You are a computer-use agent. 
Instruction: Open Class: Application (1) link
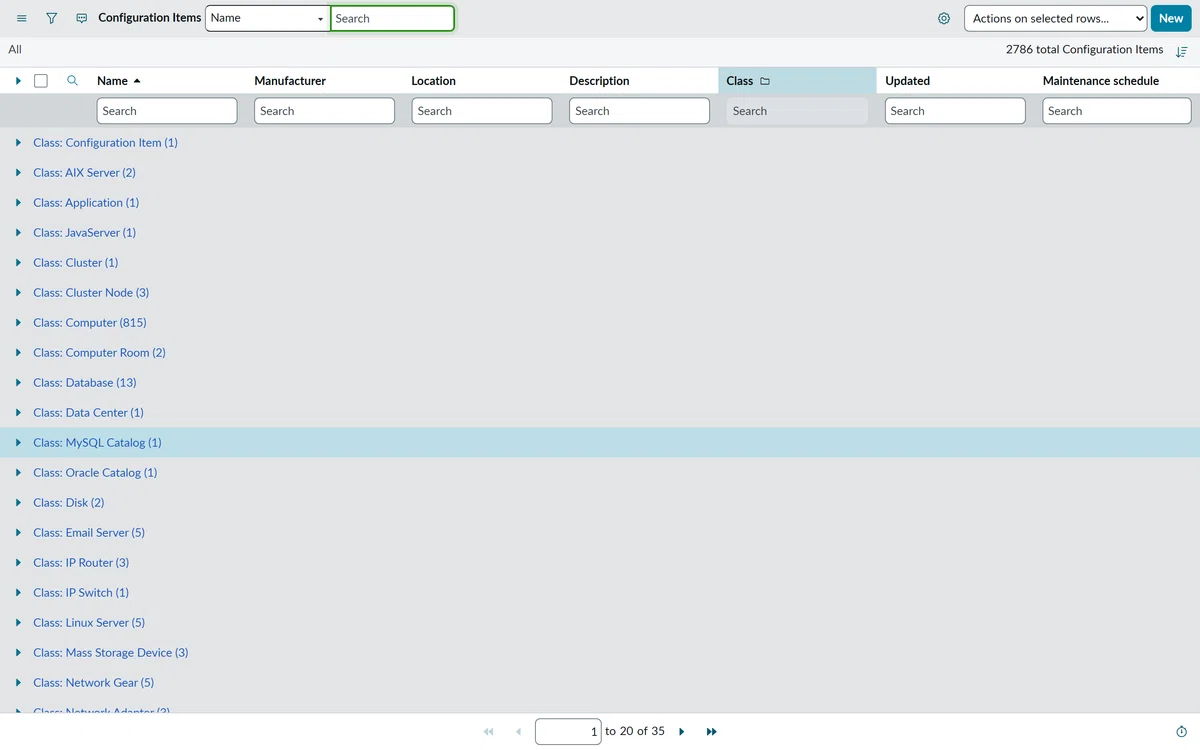coord(86,203)
